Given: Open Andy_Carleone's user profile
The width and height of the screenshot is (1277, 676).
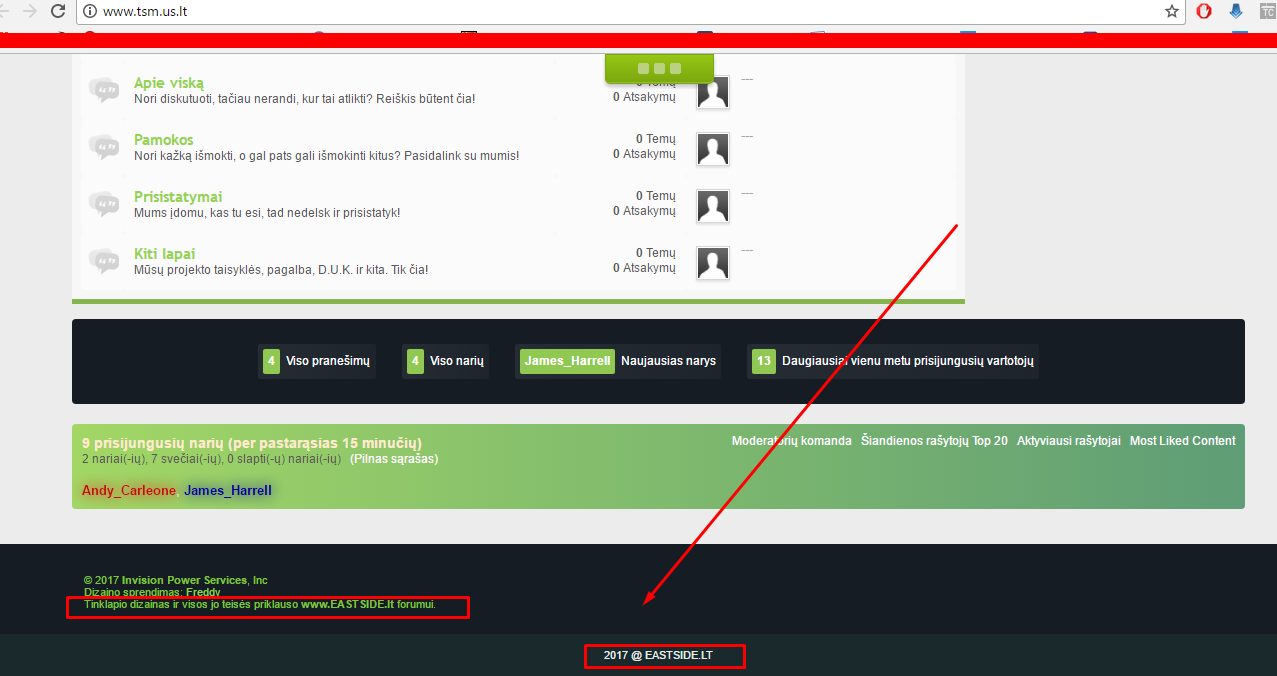Looking at the screenshot, I should (x=128, y=491).
